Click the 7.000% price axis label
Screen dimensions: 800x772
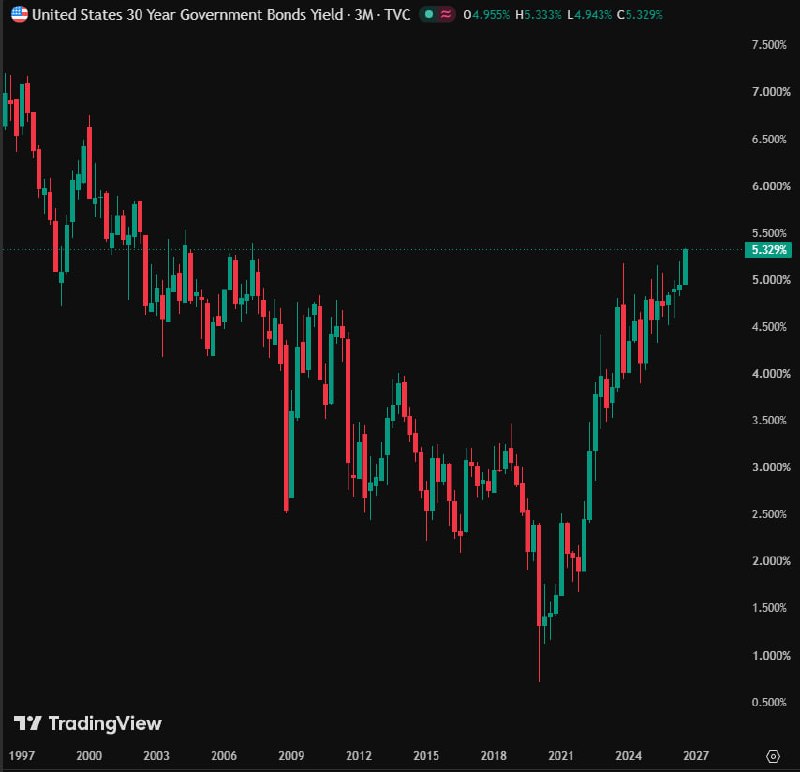pos(771,92)
